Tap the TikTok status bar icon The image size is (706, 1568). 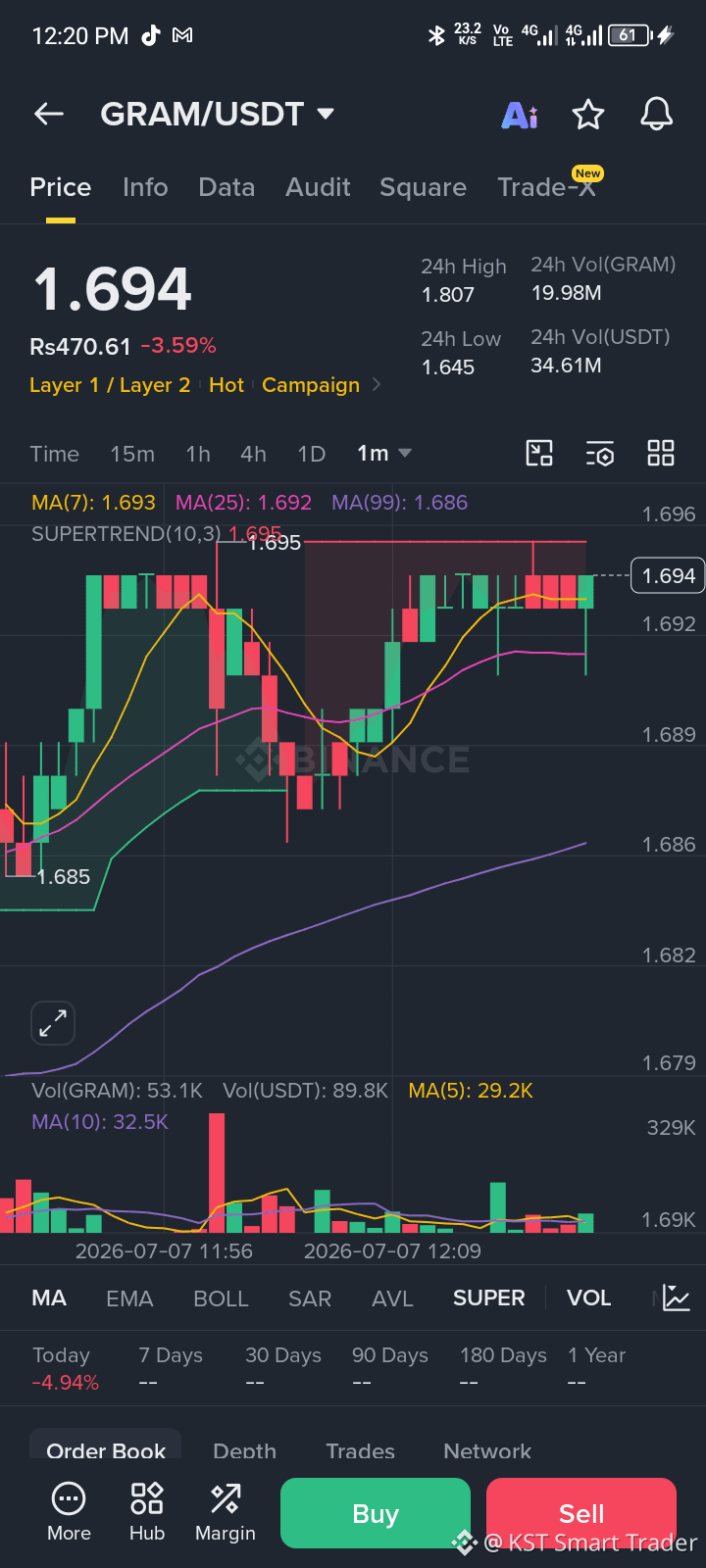150,35
